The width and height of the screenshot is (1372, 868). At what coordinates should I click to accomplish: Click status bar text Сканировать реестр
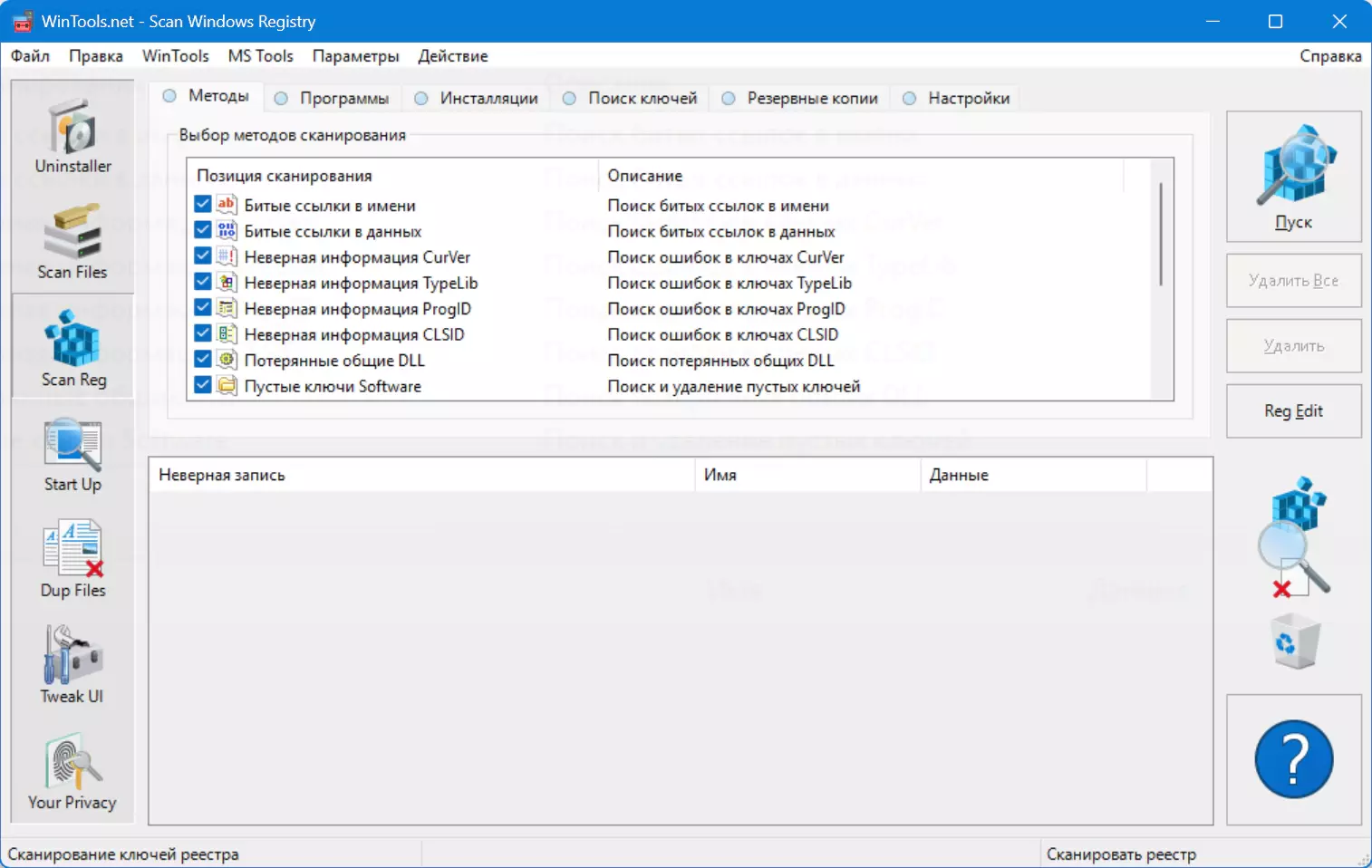(x=1121, y=854)
